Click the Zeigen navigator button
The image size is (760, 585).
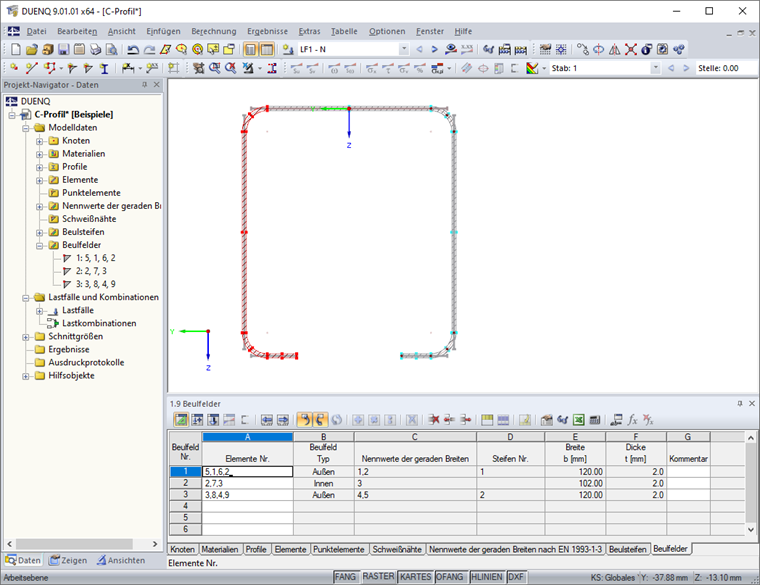point(69,560)
